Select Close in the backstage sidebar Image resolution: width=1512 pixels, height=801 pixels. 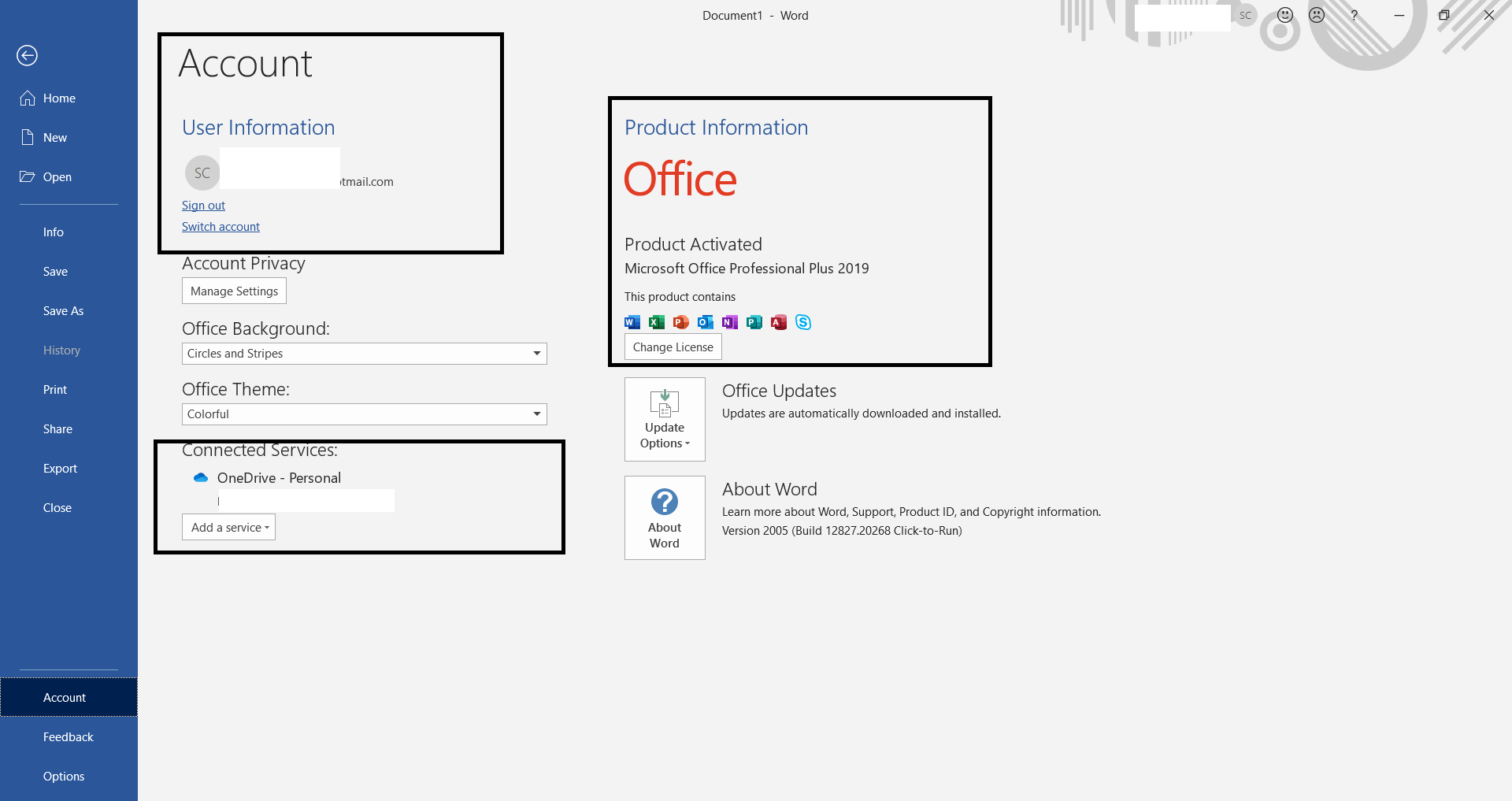point(57,507)
